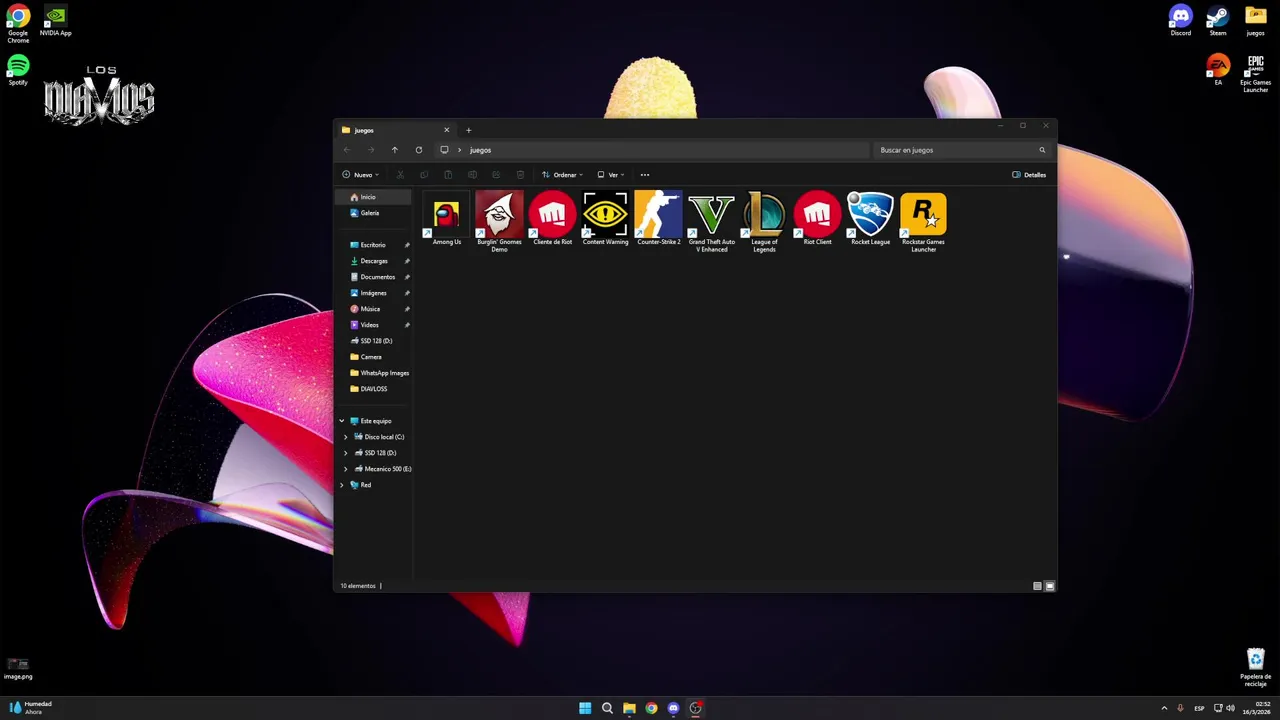Collapse the Este equipo tree node
Screen dimensions: 1280x720
coord(342,421)
